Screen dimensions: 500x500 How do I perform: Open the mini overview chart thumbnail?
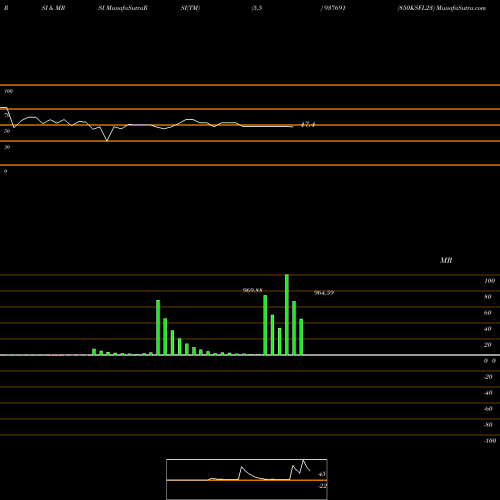[x=247, y=479]
